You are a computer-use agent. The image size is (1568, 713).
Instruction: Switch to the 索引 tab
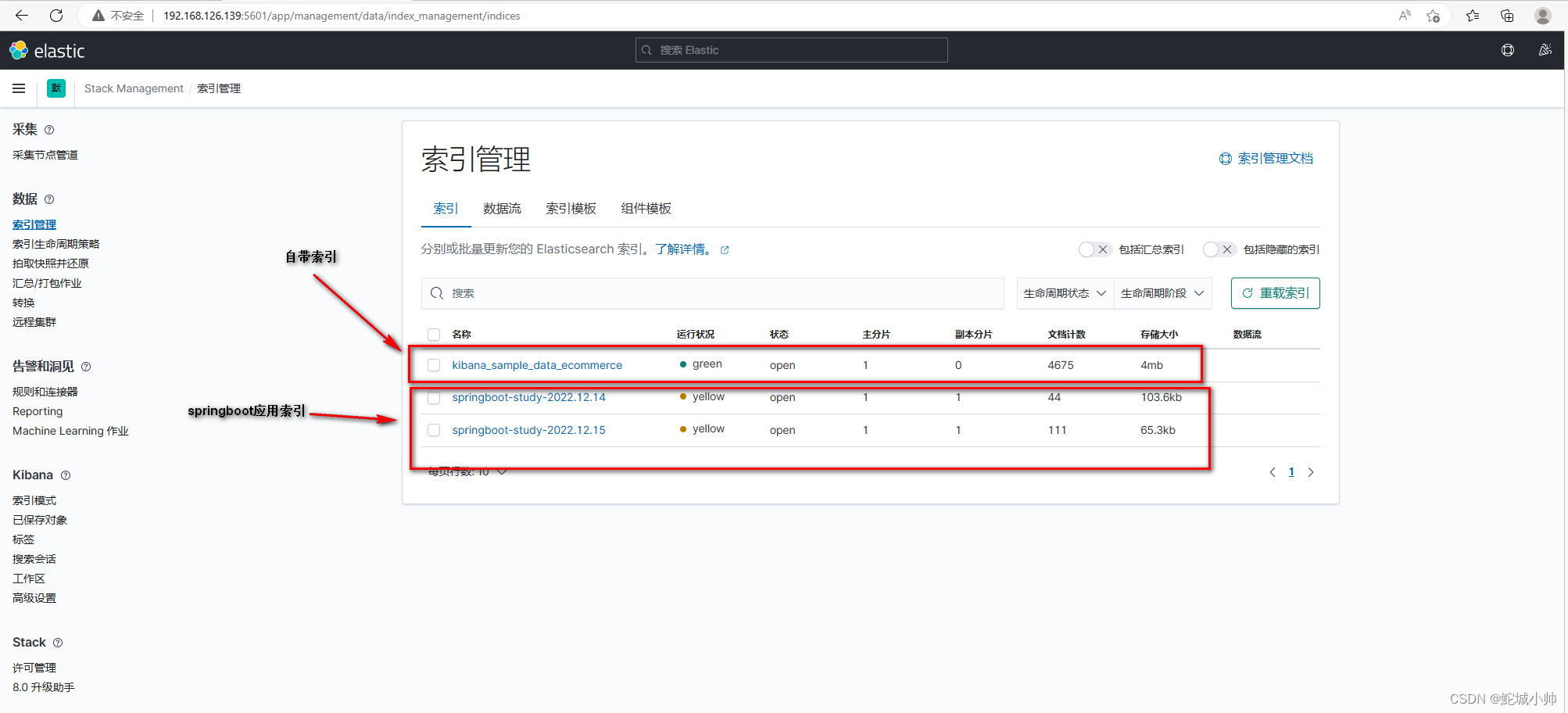click(446, 209)
